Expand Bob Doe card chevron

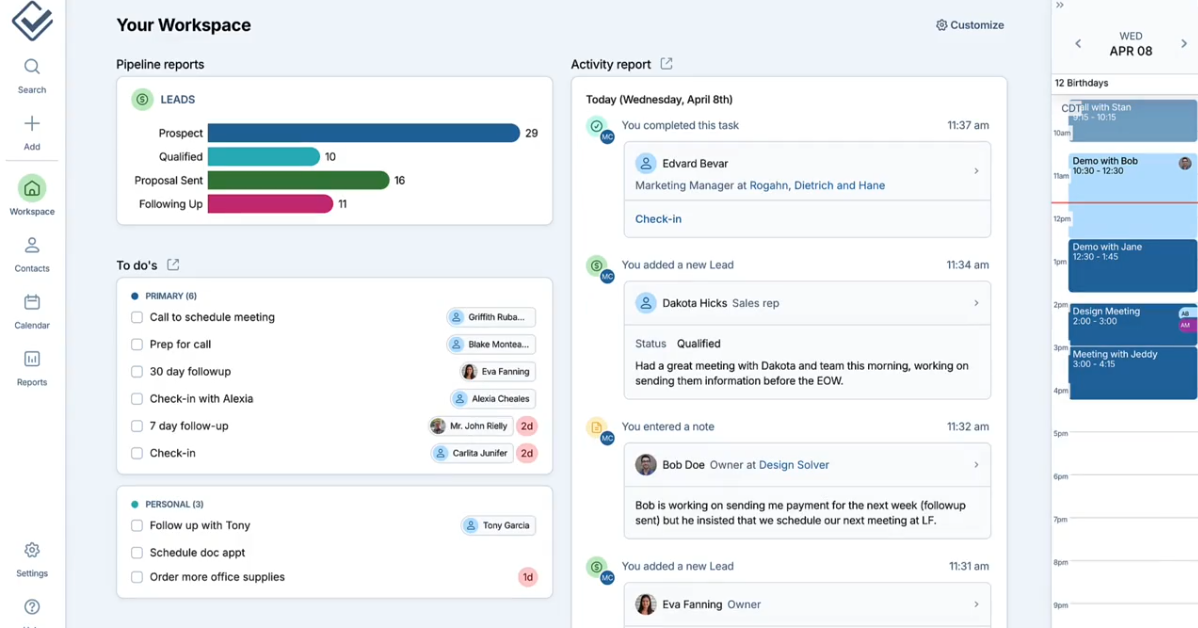[x=976, y=465]
